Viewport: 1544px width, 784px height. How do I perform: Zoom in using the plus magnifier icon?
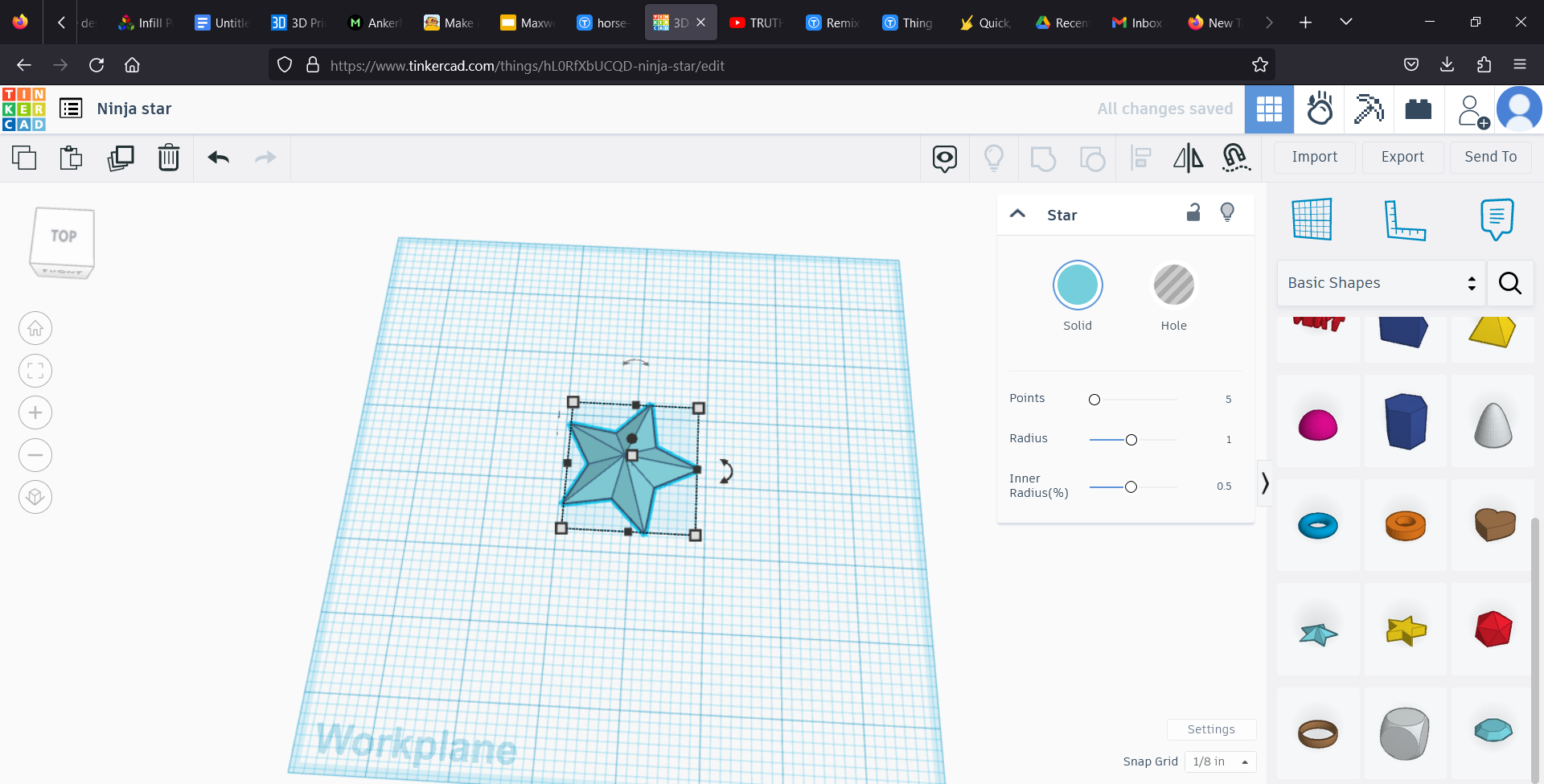tap(35, 413)
